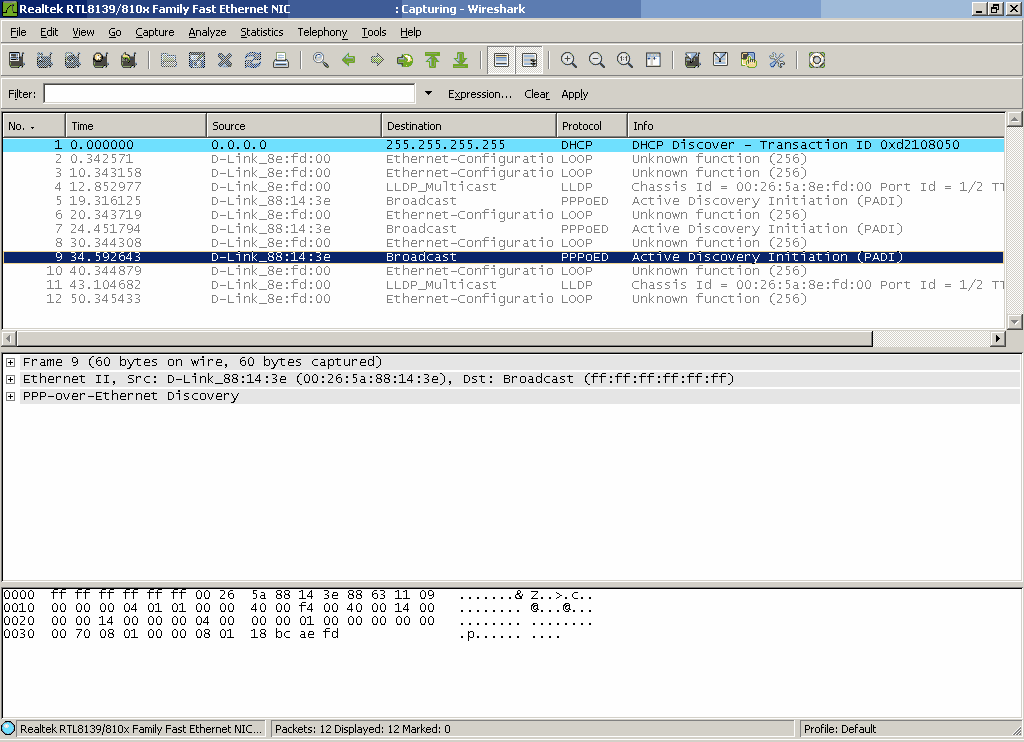Toggle auto scroll during live capture
This screenshot has height=742, width=1024.
tap(529, 60)
